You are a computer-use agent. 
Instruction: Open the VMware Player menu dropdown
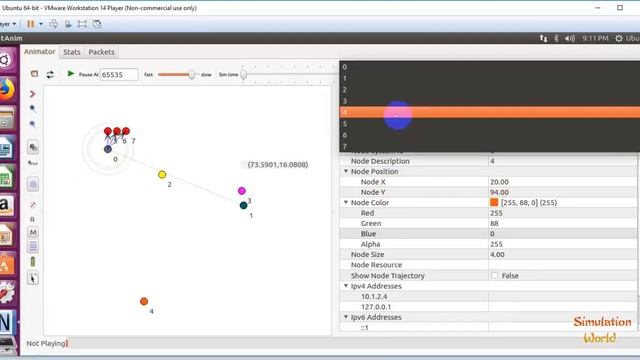coord(8,24)
